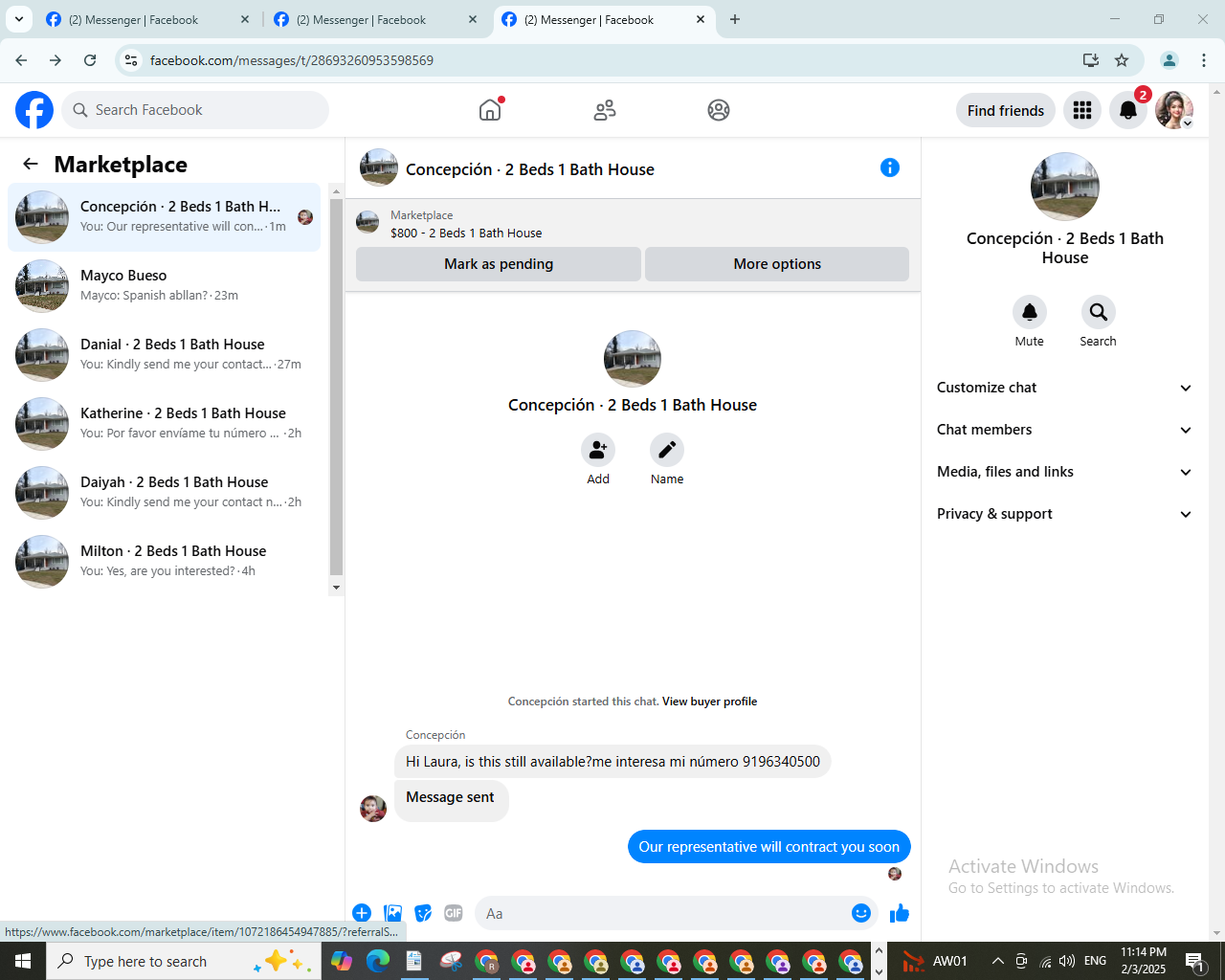Open conversation information icon
This screenshot has height=980, width=1225.
[890, 167]
